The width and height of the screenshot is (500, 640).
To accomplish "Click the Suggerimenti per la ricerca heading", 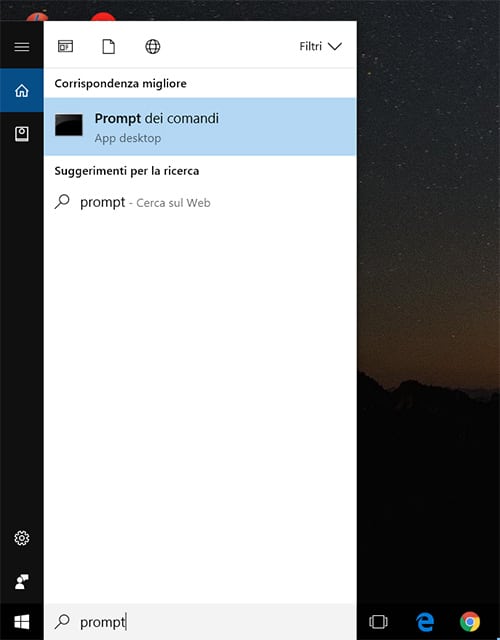I will pos(127,171).
